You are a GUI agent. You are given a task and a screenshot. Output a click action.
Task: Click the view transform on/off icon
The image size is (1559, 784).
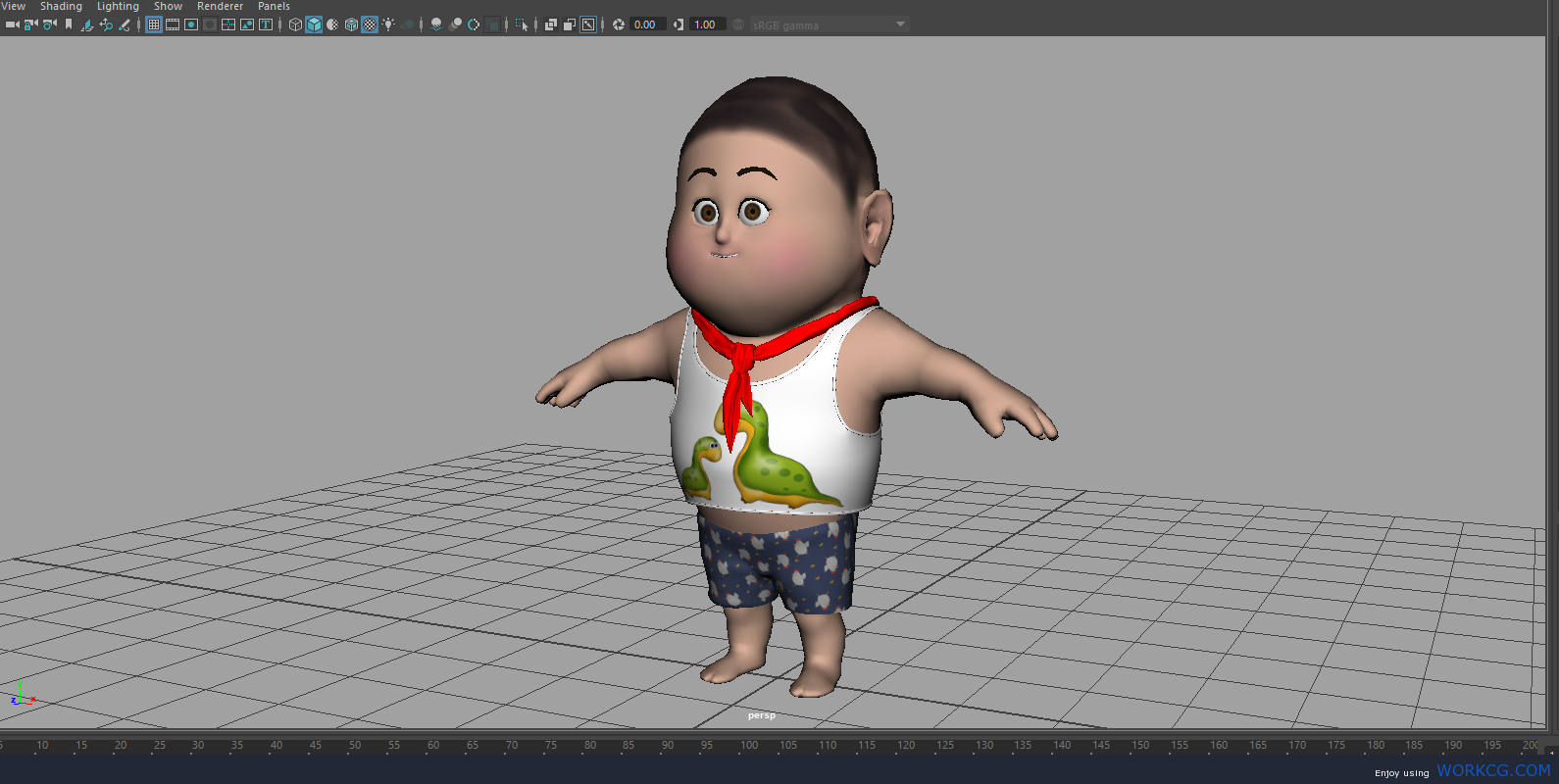coord(738,24)
